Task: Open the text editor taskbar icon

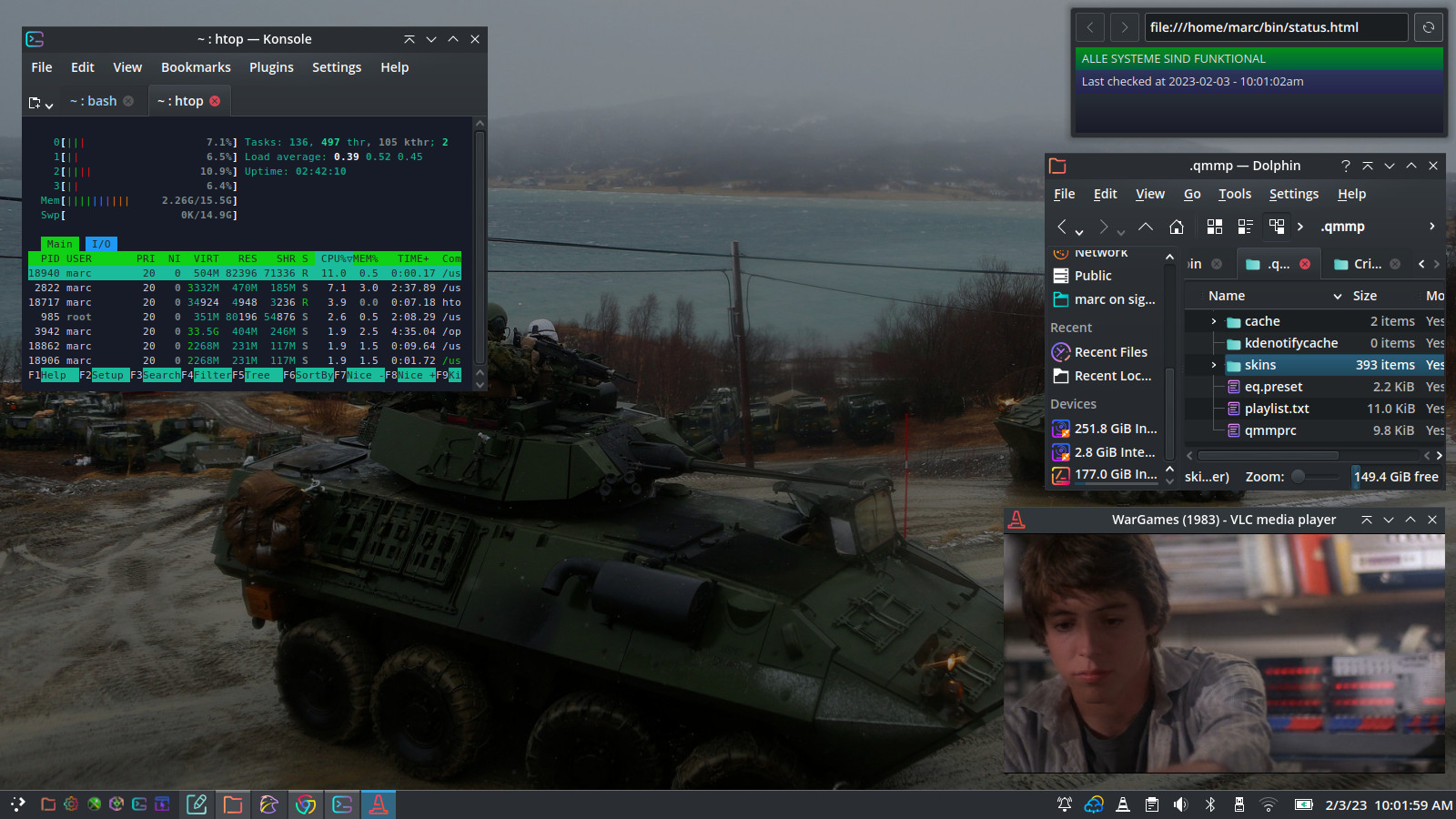Action: pos(197,804)
